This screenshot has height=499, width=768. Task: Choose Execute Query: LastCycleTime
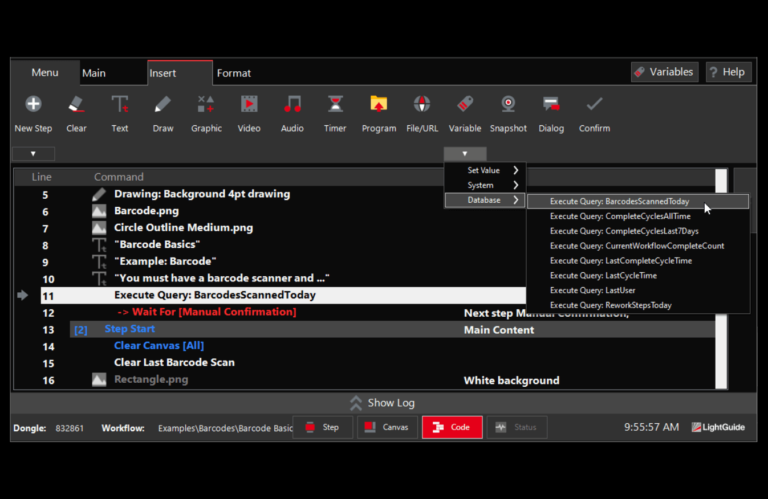pos(638,275)
